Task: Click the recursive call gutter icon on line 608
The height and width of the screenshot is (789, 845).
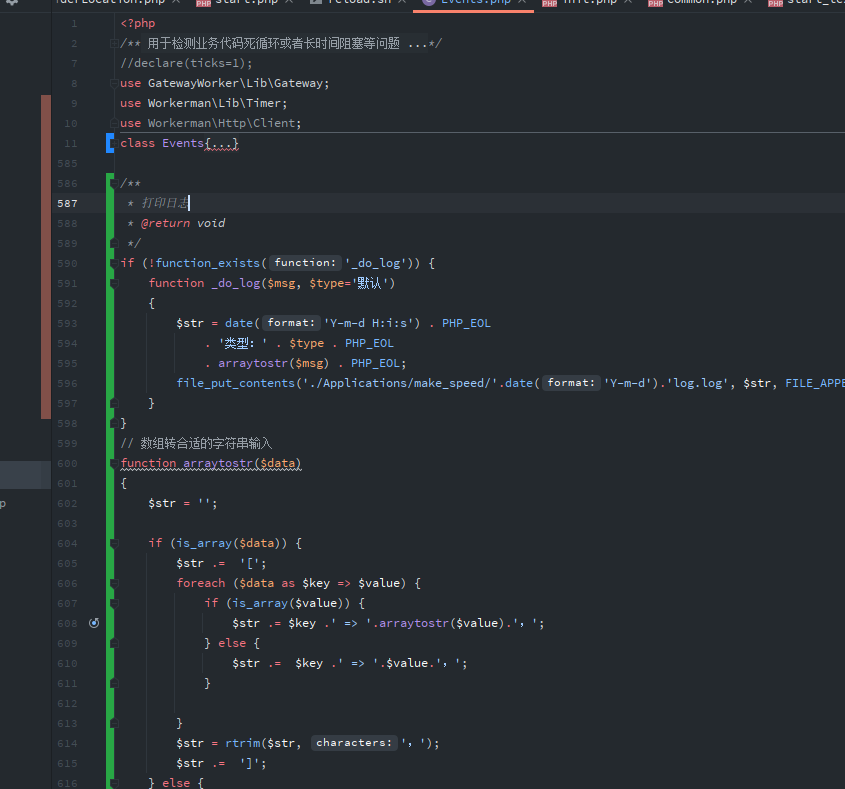Action: click(94, 623)
